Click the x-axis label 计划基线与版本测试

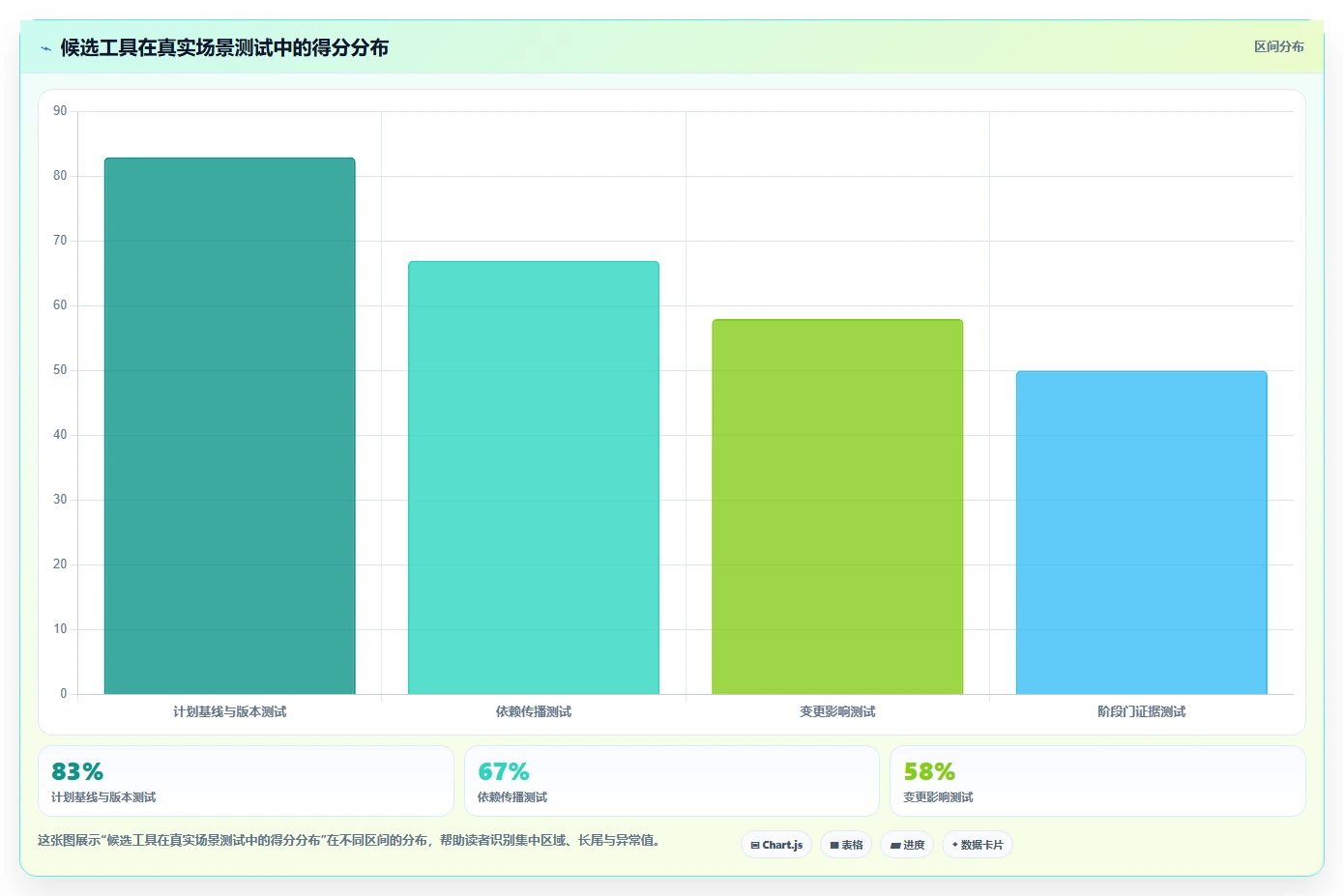coord(230,711)
